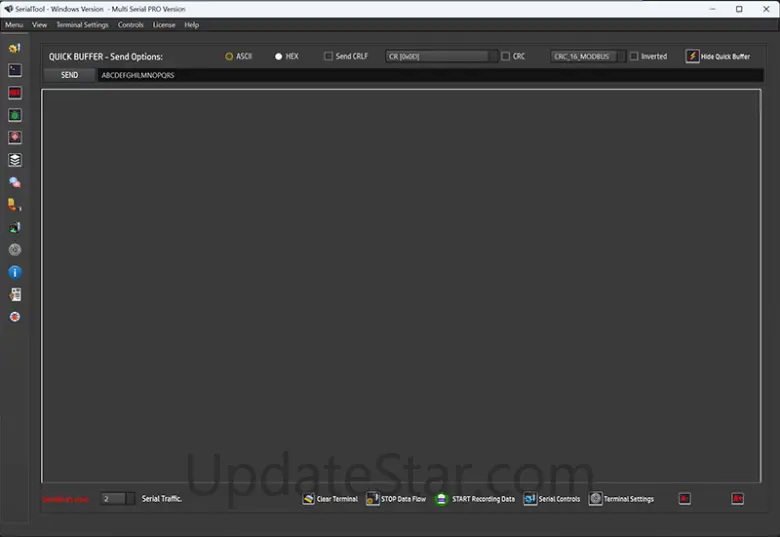Enable the CRC checkbox
The width and height of the screenshot is (780, 537).
click(x=505, y=56)
